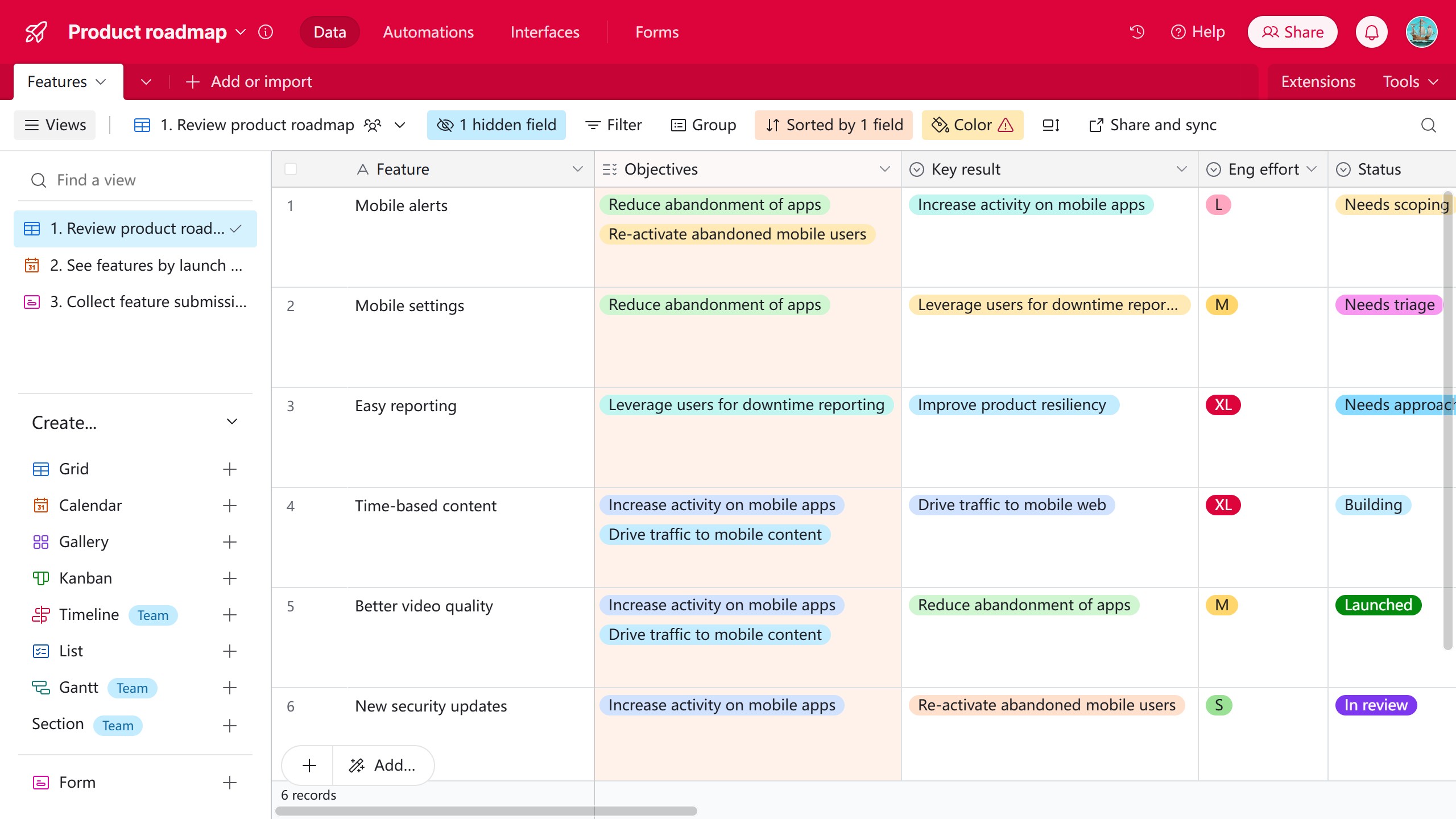
Task: Open the 1 hidden field visibility menu
Action: click(x=497, y=125)
